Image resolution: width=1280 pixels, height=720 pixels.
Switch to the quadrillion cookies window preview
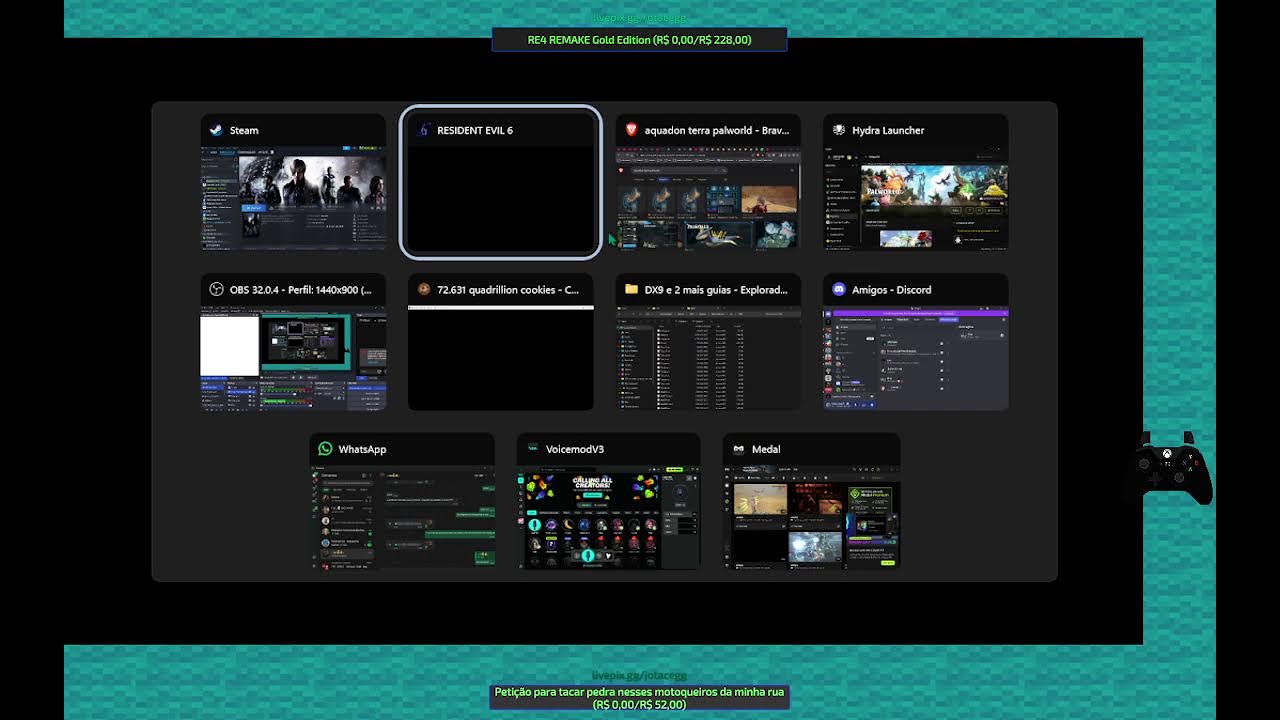click(x=500, y=358)
